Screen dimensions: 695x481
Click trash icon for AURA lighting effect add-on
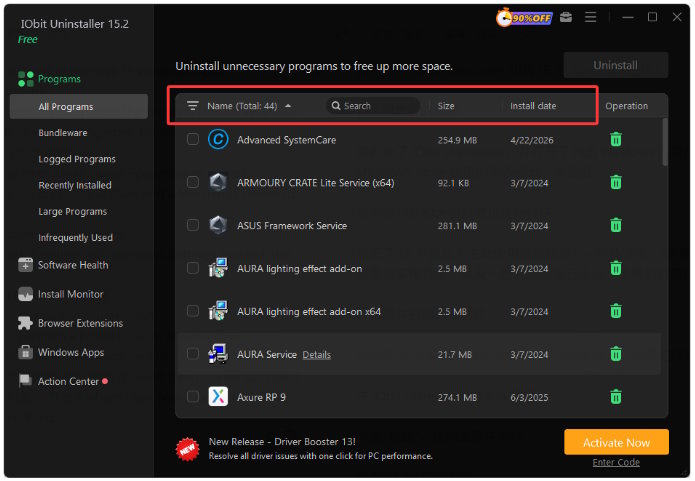(x=616, y=268)
